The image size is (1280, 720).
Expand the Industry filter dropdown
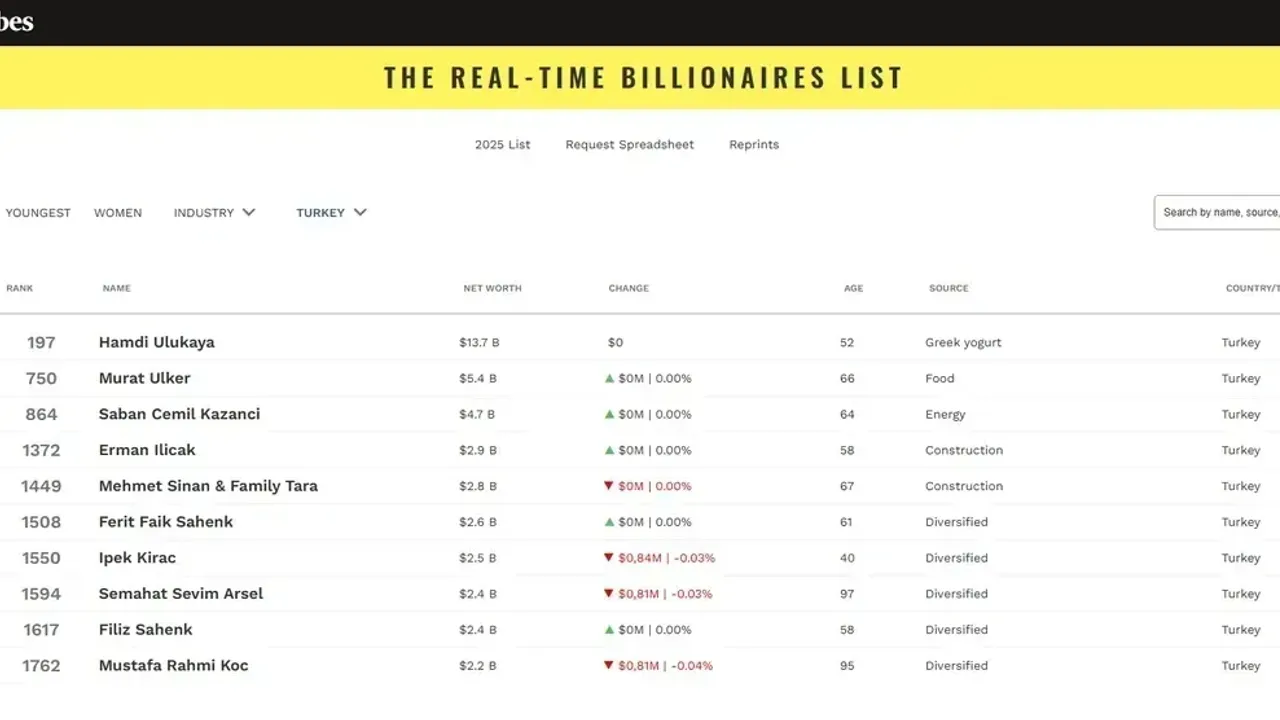(214, 213)
